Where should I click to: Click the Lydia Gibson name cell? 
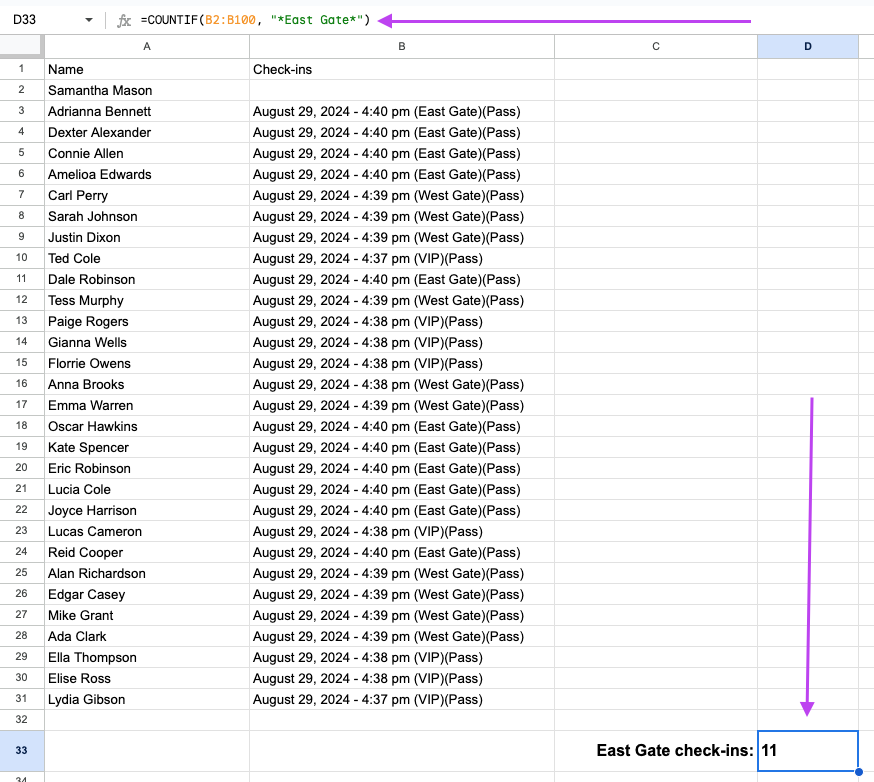[147, 699]
